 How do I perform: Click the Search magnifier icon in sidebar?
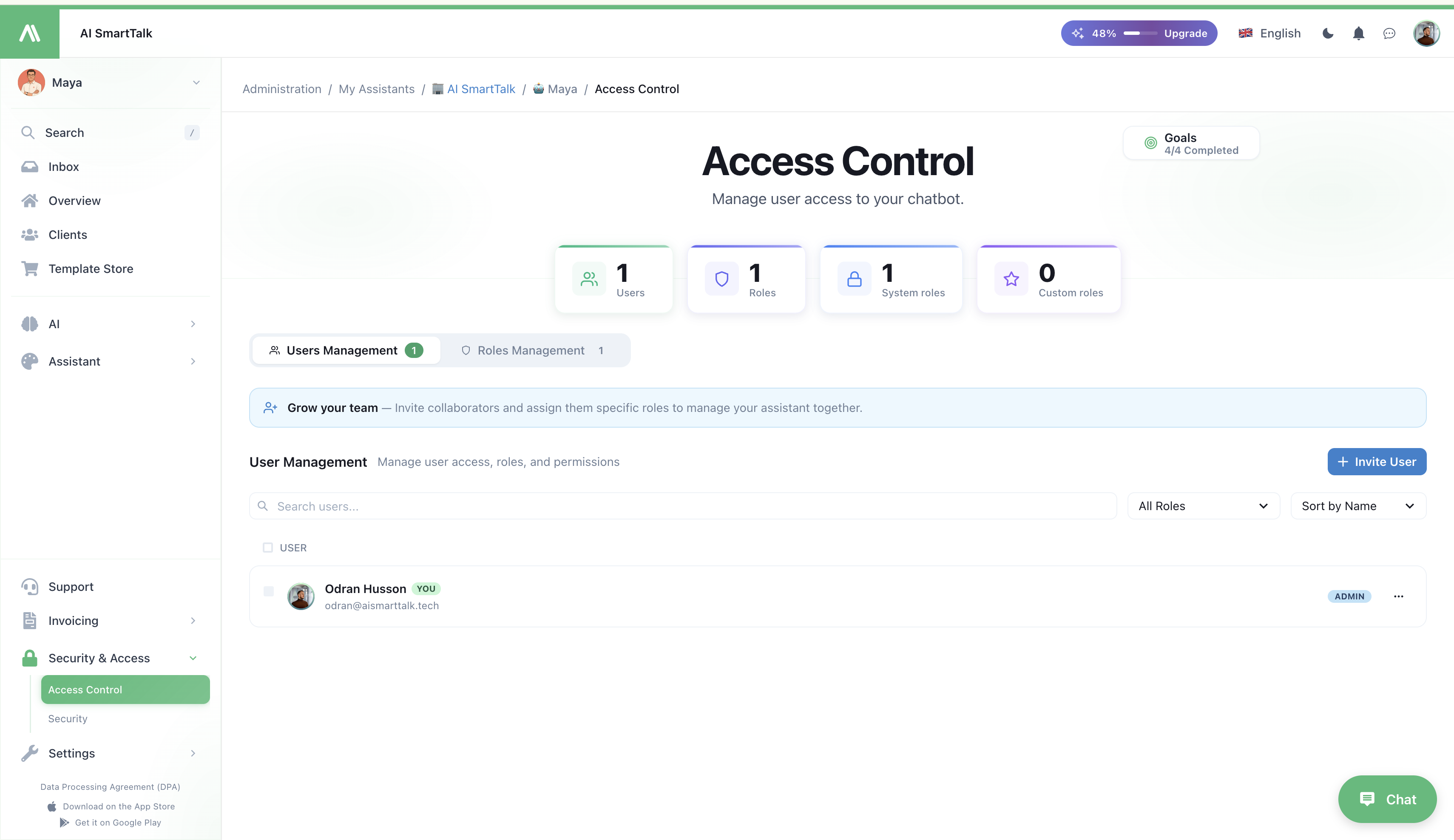pyautogui.click(x=28, y=133)
